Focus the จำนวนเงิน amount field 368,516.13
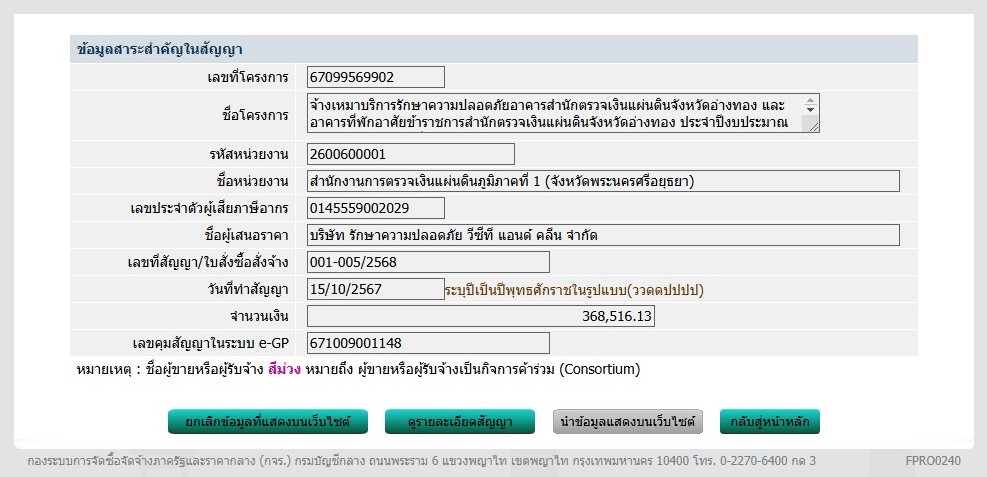Screen dimensions: 987x477 [480, 316]
